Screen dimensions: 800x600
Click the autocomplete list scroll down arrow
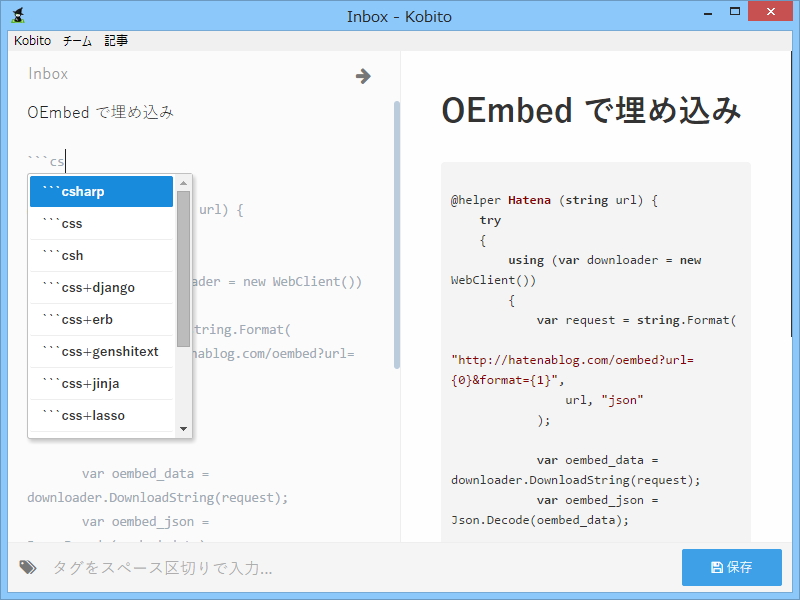pos(184,429)
